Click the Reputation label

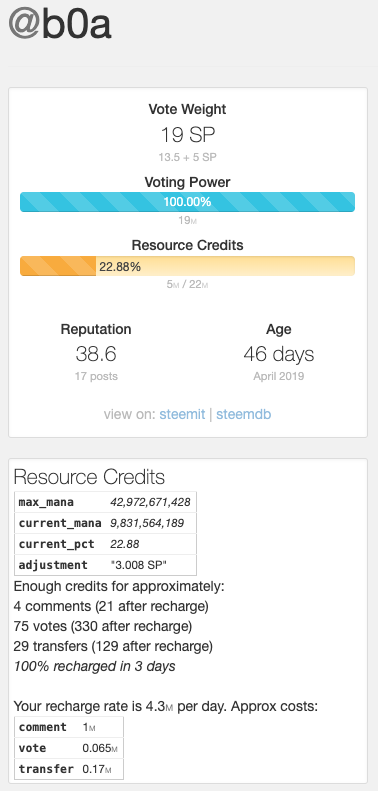(96, 329)
